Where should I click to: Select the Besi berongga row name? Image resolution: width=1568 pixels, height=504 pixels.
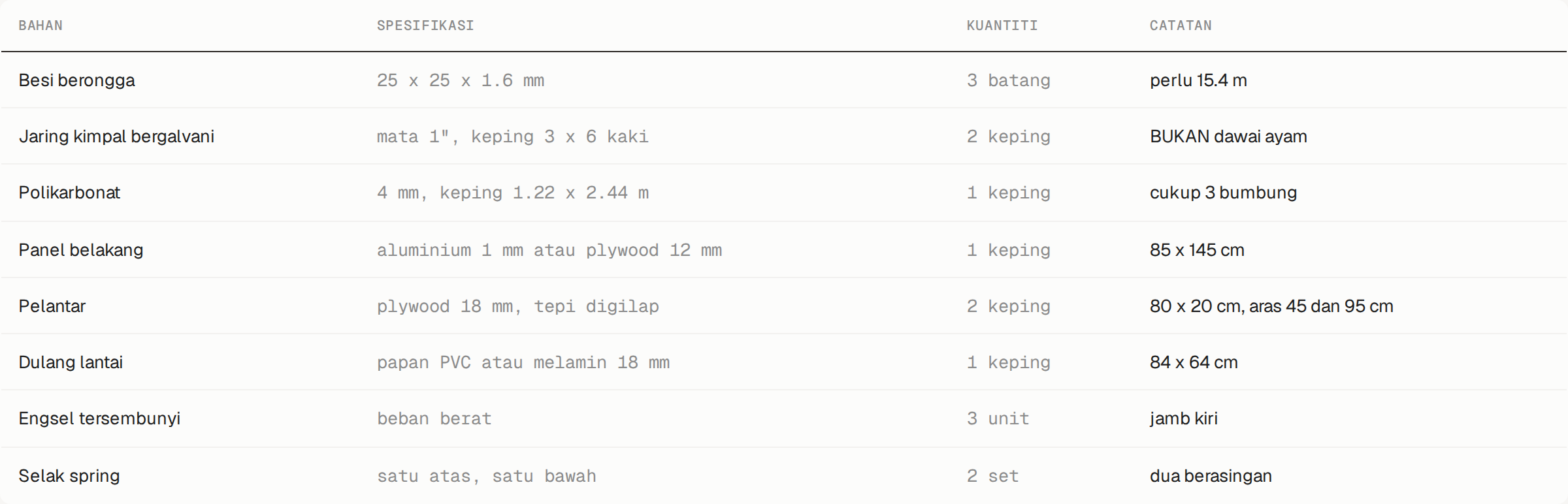coord(76,80)
